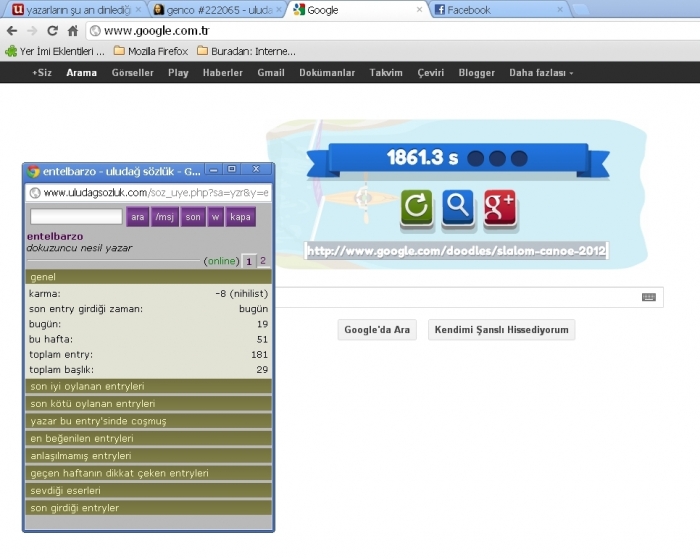Expand en beğenilen entryleri
This screenshot has width=700, height=559.
point(148,438)
